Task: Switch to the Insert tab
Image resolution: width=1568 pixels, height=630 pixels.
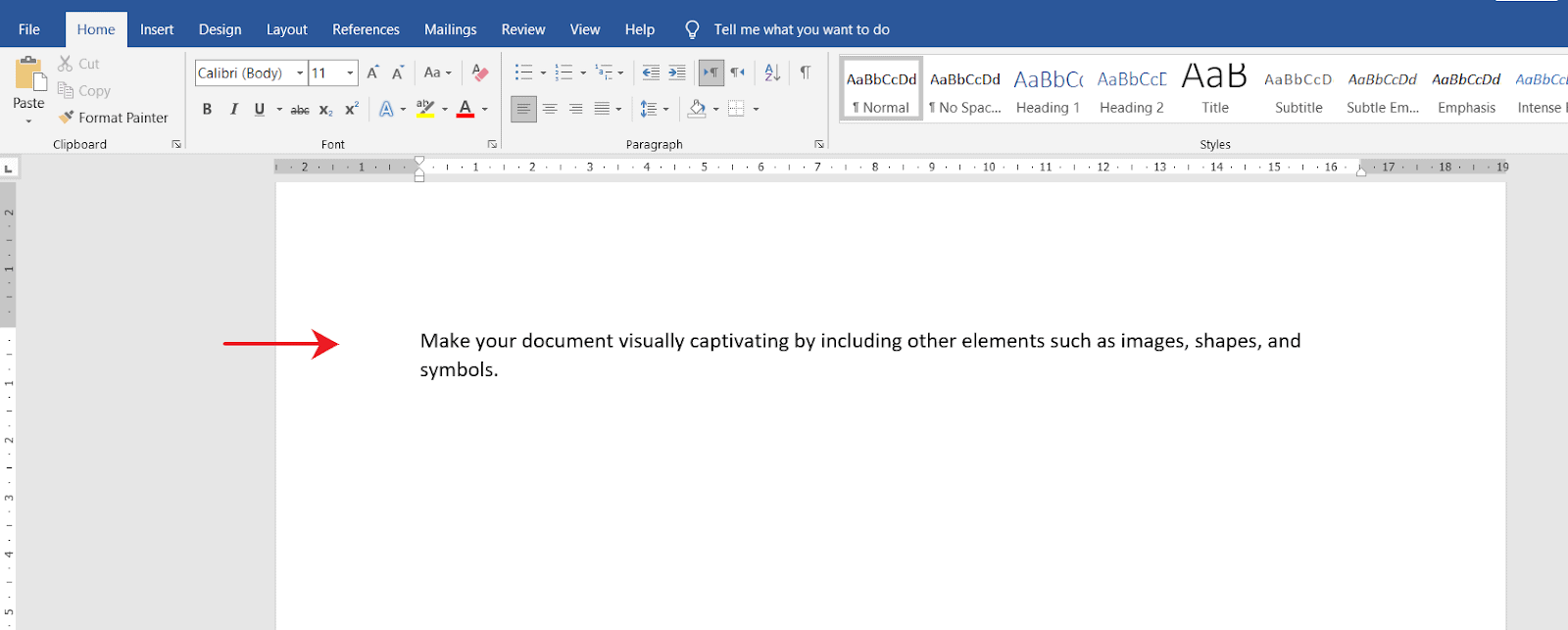Action: 157,29
